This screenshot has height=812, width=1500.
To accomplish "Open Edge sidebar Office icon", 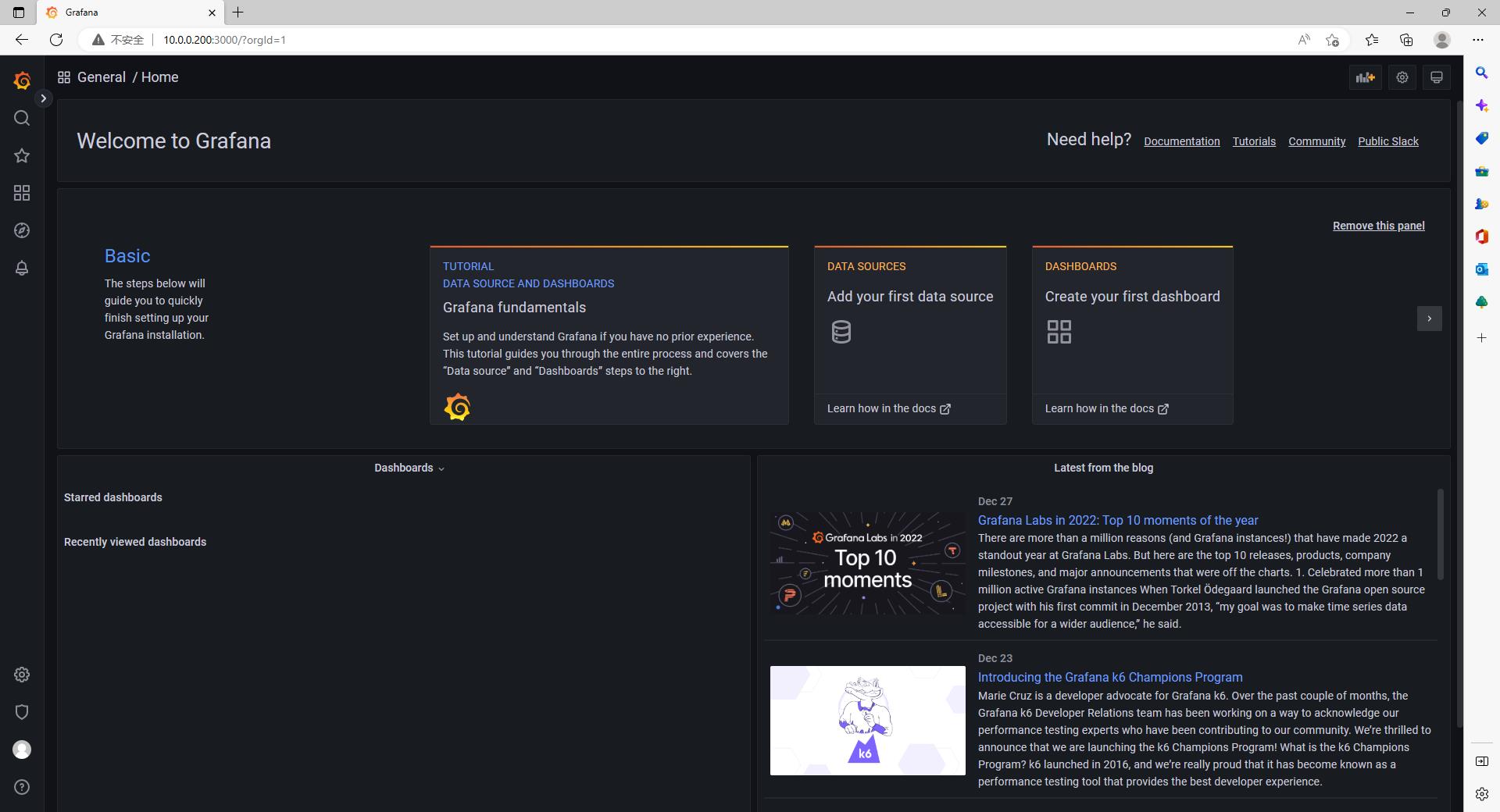I will pos(1481,236).
